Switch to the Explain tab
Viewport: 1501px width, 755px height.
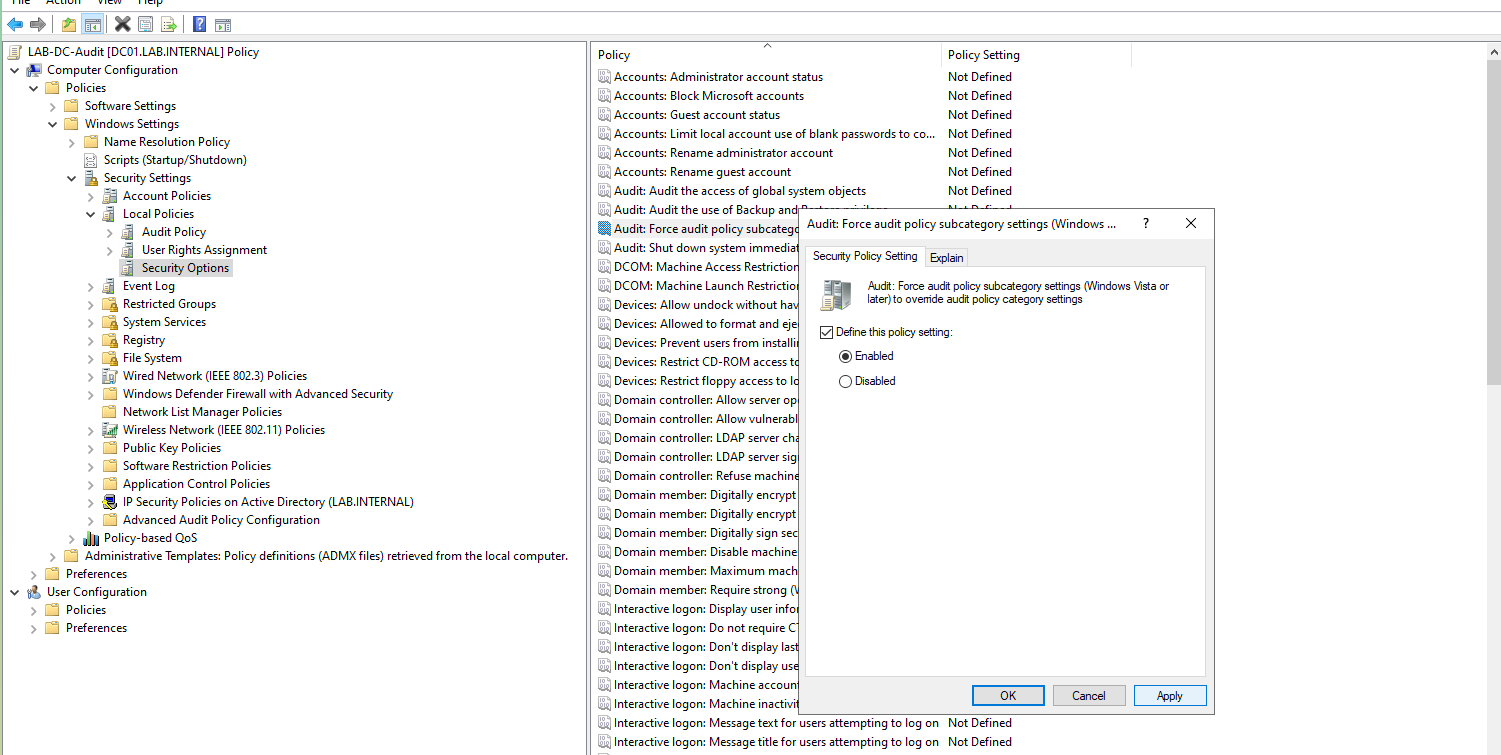coord(947,258)
